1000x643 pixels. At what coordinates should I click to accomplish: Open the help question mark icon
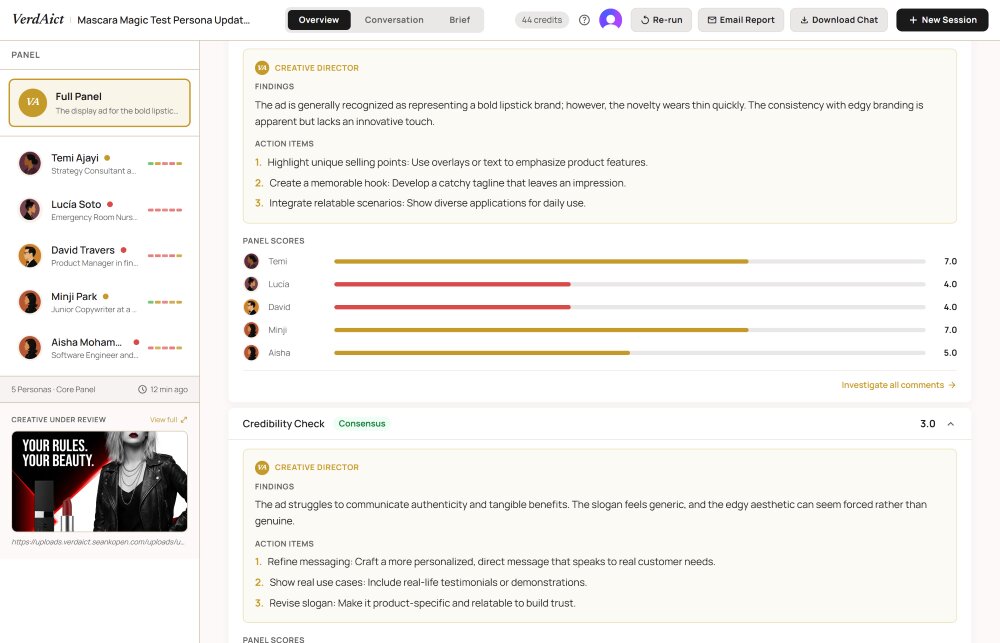pos(584,20)
